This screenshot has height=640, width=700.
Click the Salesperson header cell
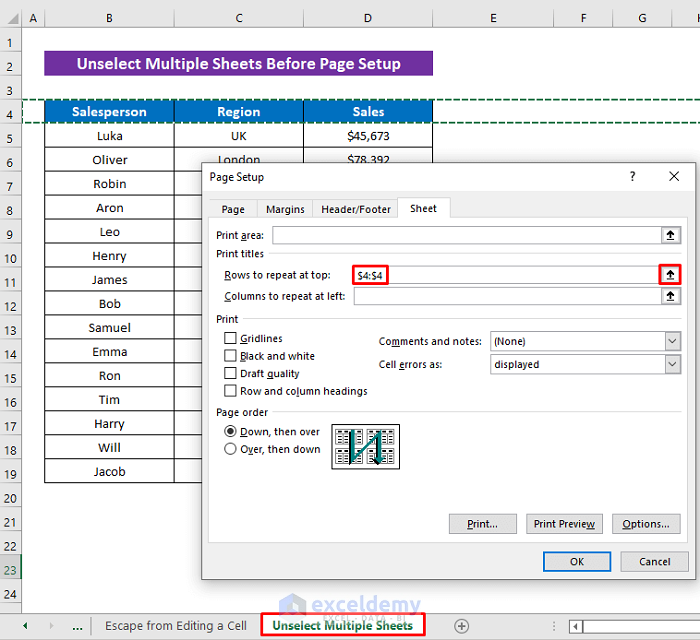109,112
